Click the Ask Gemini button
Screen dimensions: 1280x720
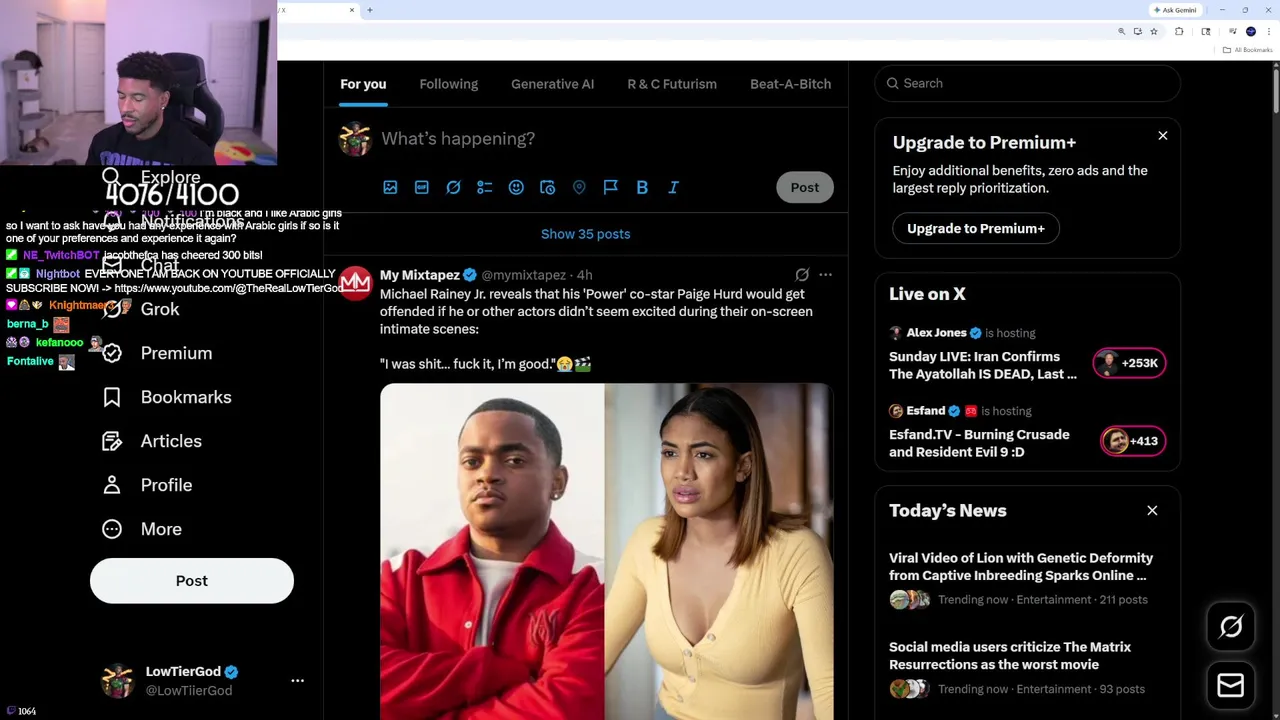coord(1175,10)
